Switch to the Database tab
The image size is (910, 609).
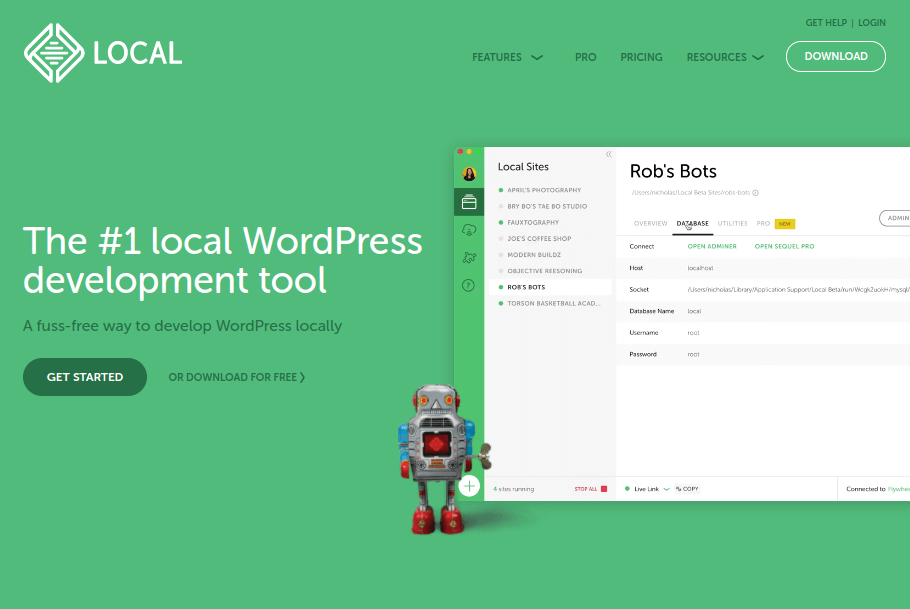click(692, 224)
